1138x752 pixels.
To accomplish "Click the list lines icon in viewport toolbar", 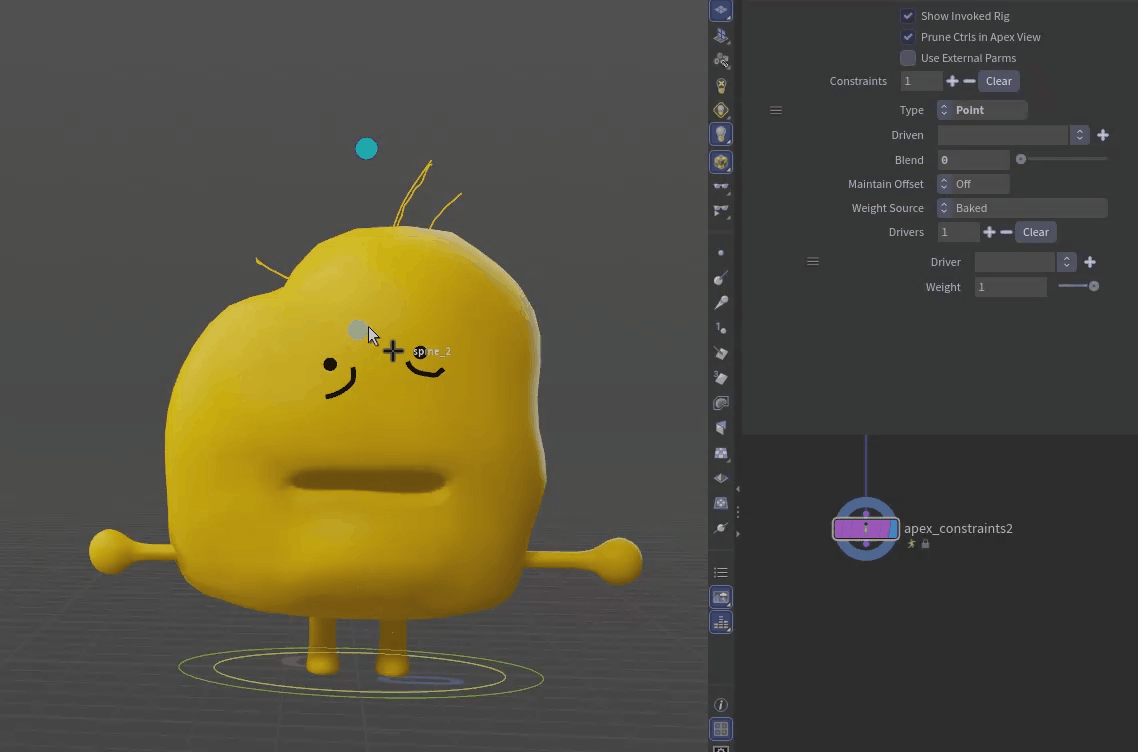I will point(721,573).
